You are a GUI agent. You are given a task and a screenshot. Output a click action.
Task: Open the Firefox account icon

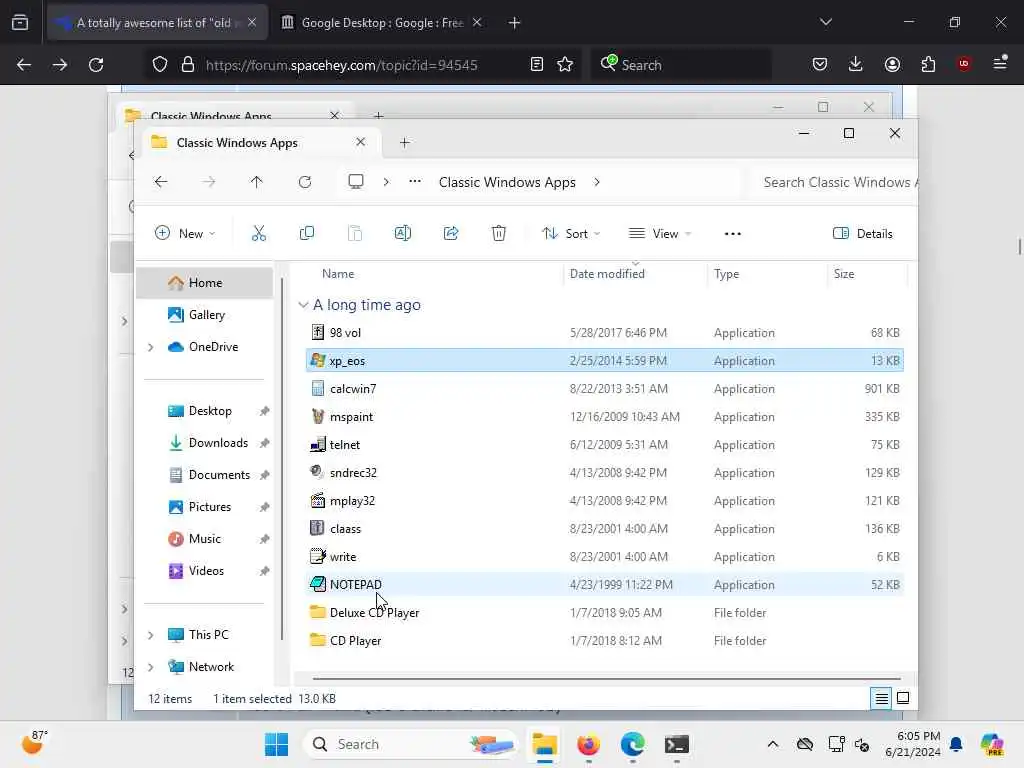[x=892, y=65]
